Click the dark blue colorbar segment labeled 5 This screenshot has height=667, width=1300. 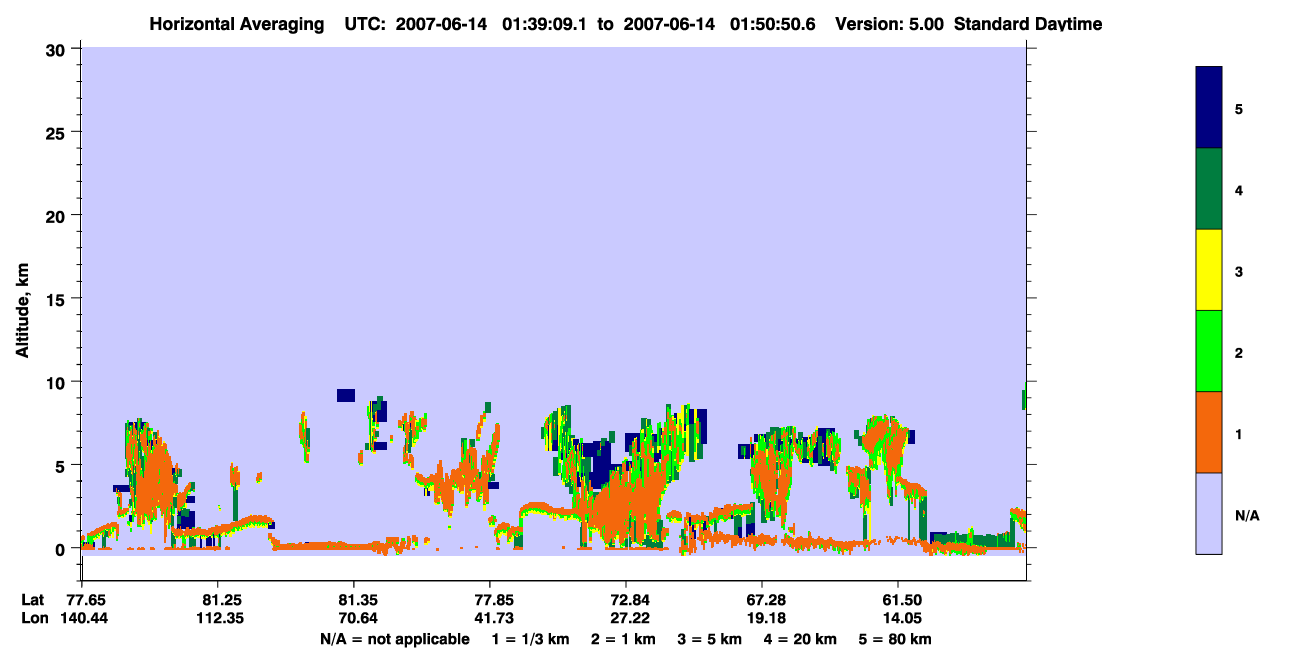(x=1209, y=108)
